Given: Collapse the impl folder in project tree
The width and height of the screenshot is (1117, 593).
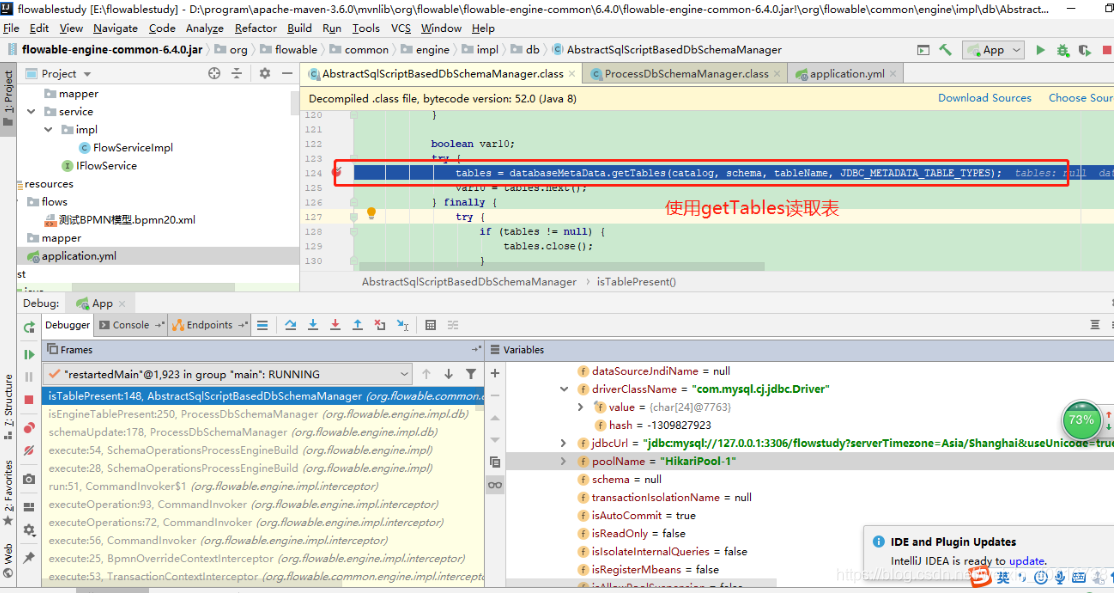Looking at the screenshot, I should [x=48, y=130].
